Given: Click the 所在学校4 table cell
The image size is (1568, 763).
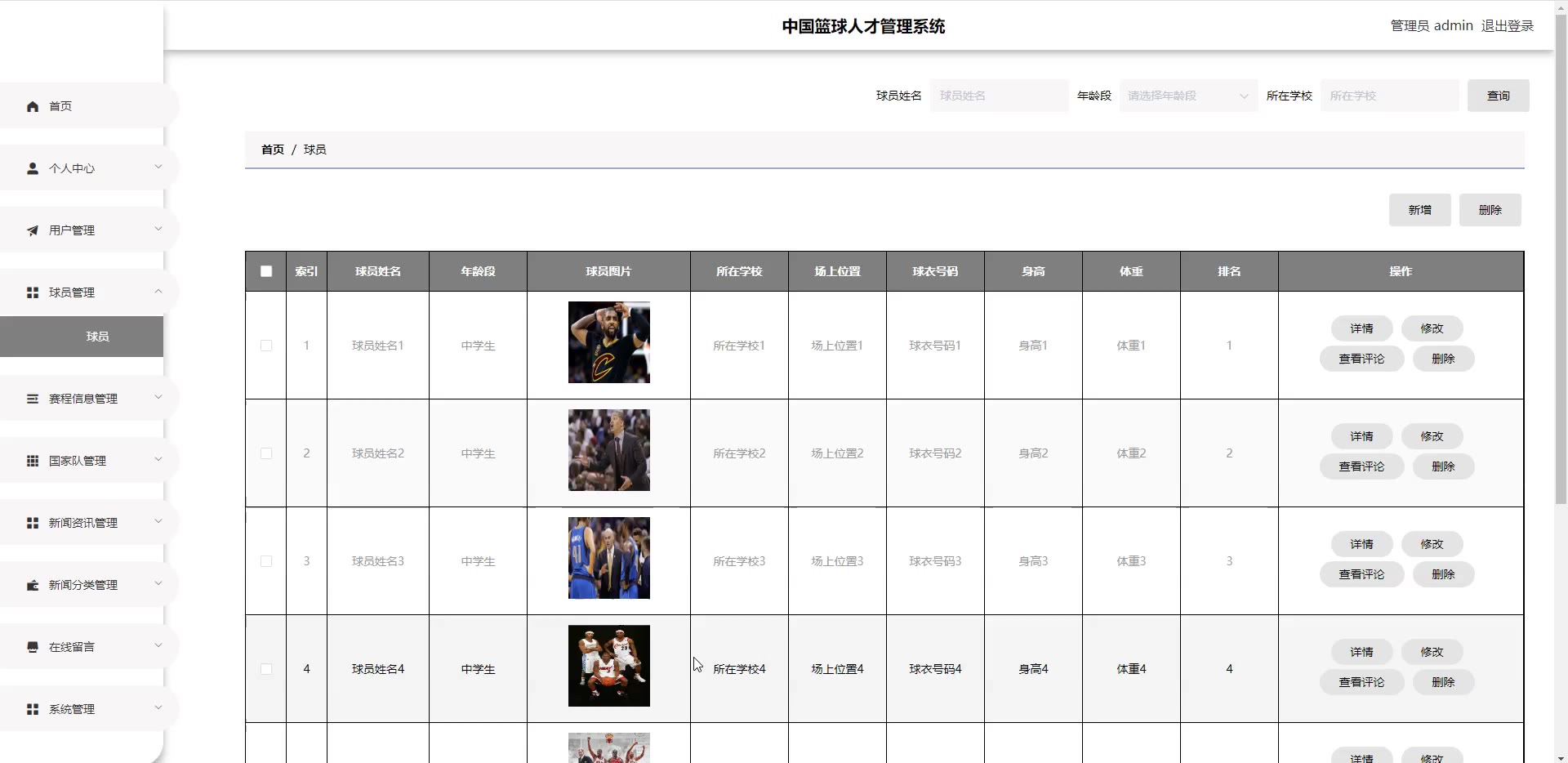Looking at the screenshot, I should click(739, 669).
